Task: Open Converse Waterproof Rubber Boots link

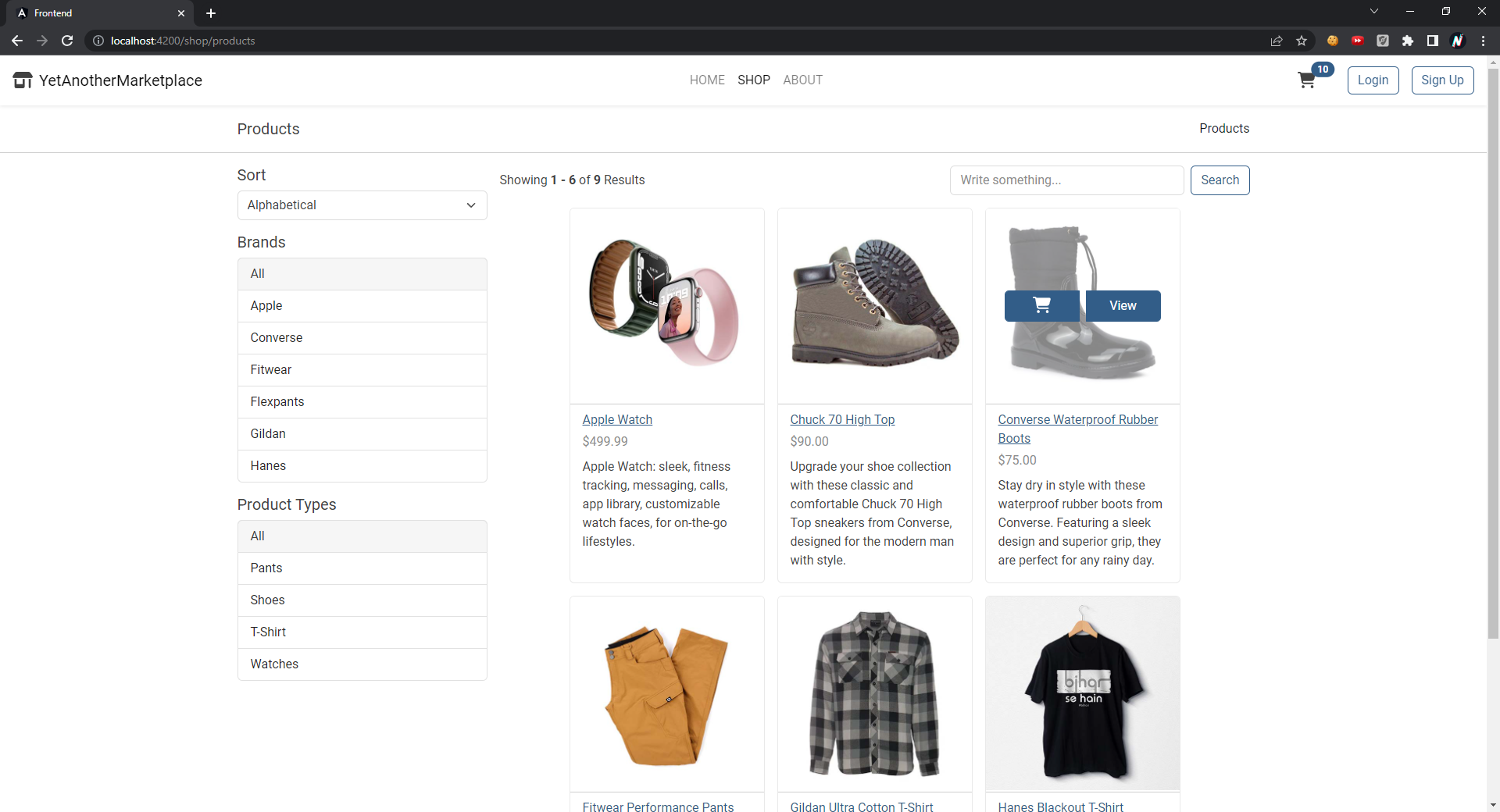Action: point(1077,429)
